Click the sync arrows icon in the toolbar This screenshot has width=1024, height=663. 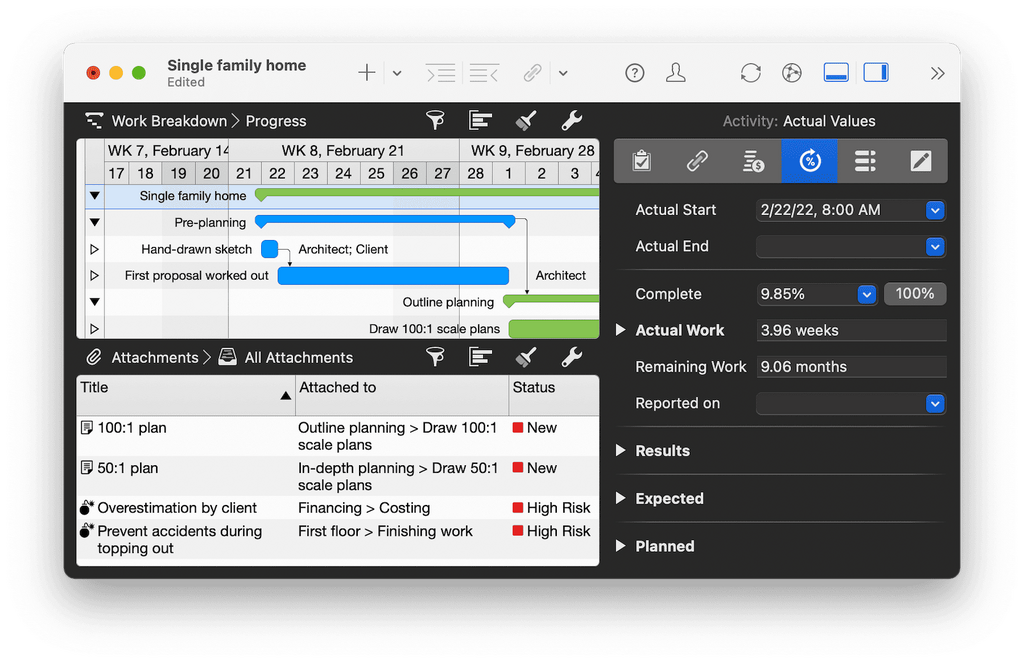pos(750,72)
